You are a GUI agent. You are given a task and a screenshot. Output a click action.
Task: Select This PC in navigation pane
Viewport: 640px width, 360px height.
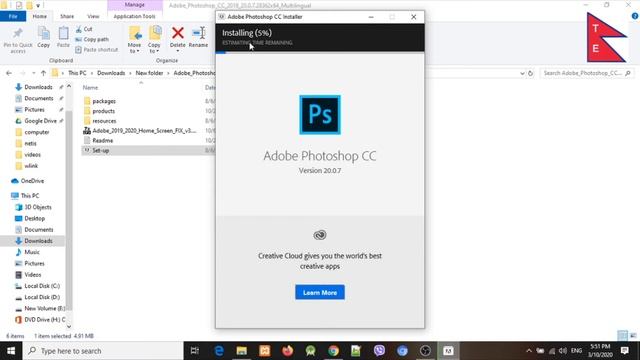[x=30, y=196]
